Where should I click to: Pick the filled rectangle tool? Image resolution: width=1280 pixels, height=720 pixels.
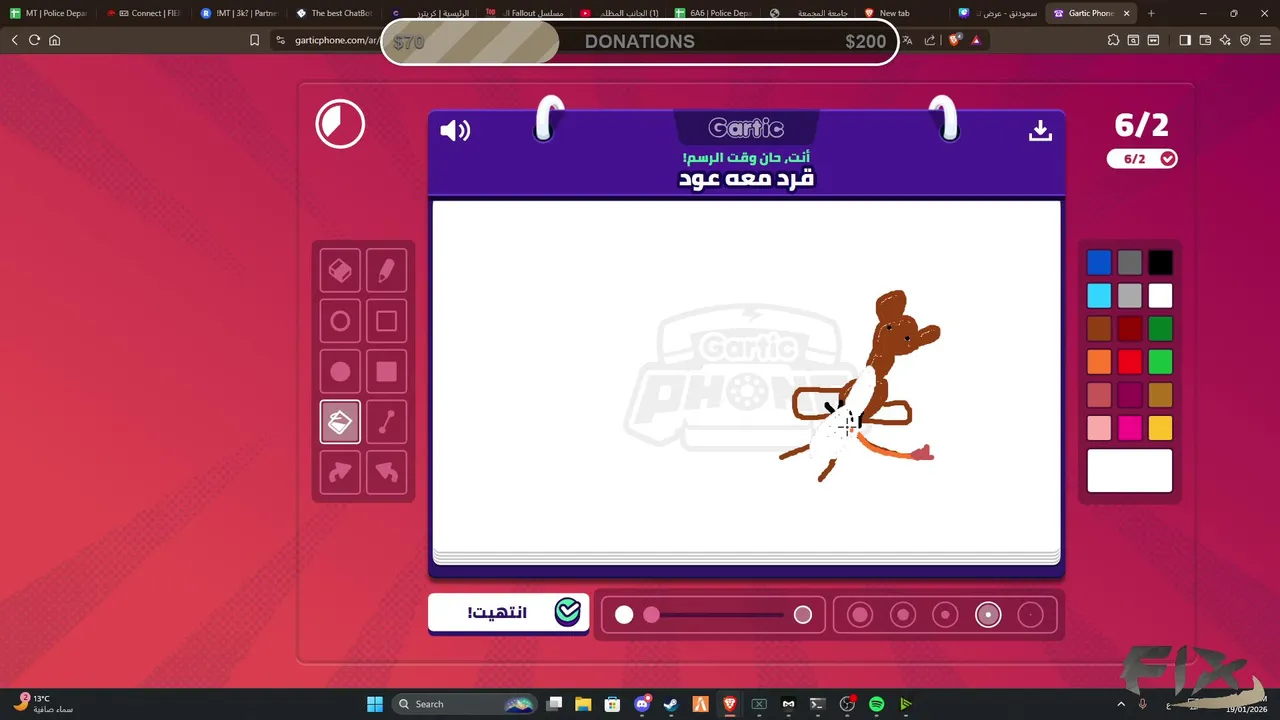coord(387,372)
